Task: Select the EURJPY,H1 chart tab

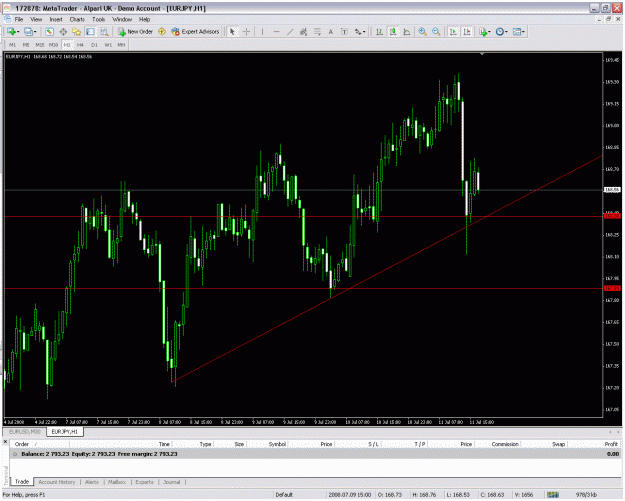Action: [65, 432]
